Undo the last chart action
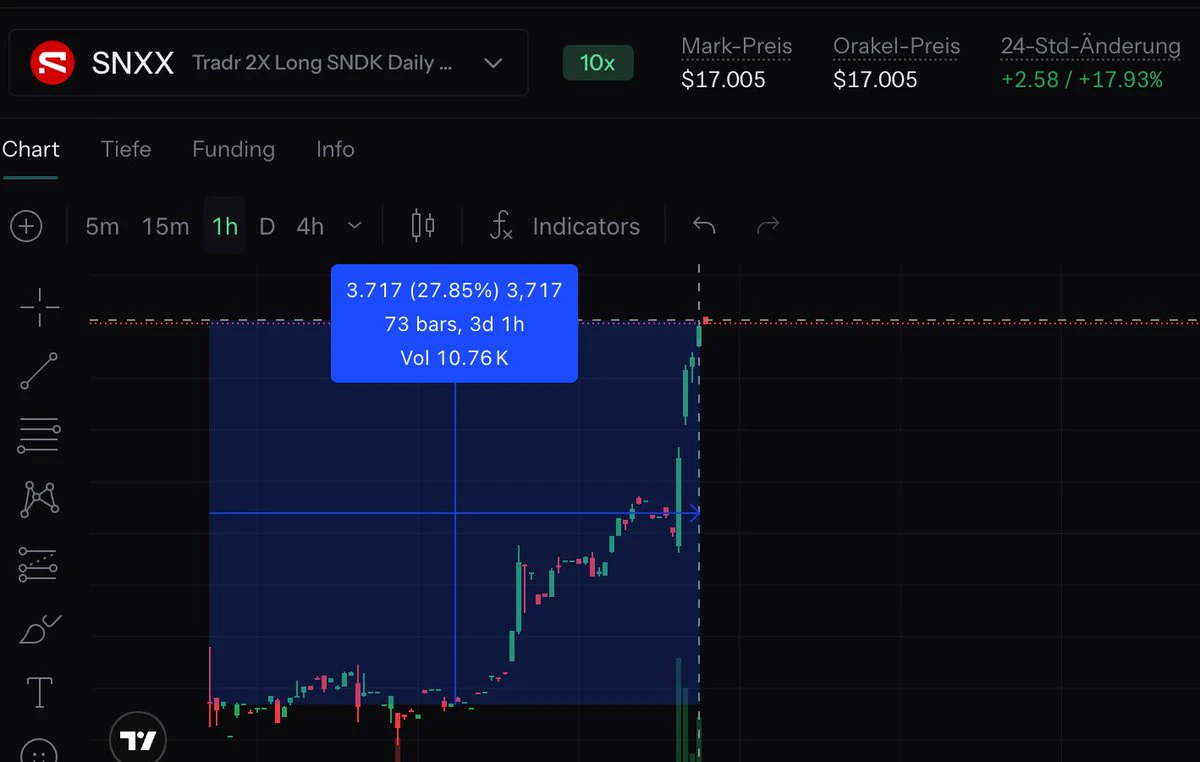This screenshot has height=762, width=1200. click(x=704, y=226)
